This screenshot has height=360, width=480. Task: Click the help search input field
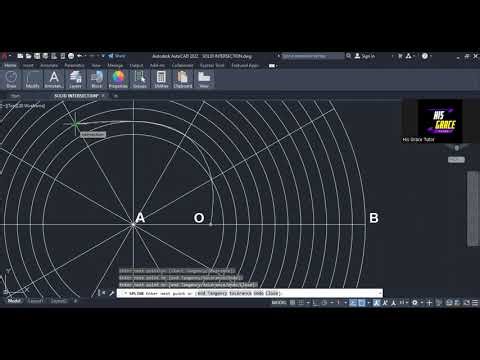tap(313, 56)
